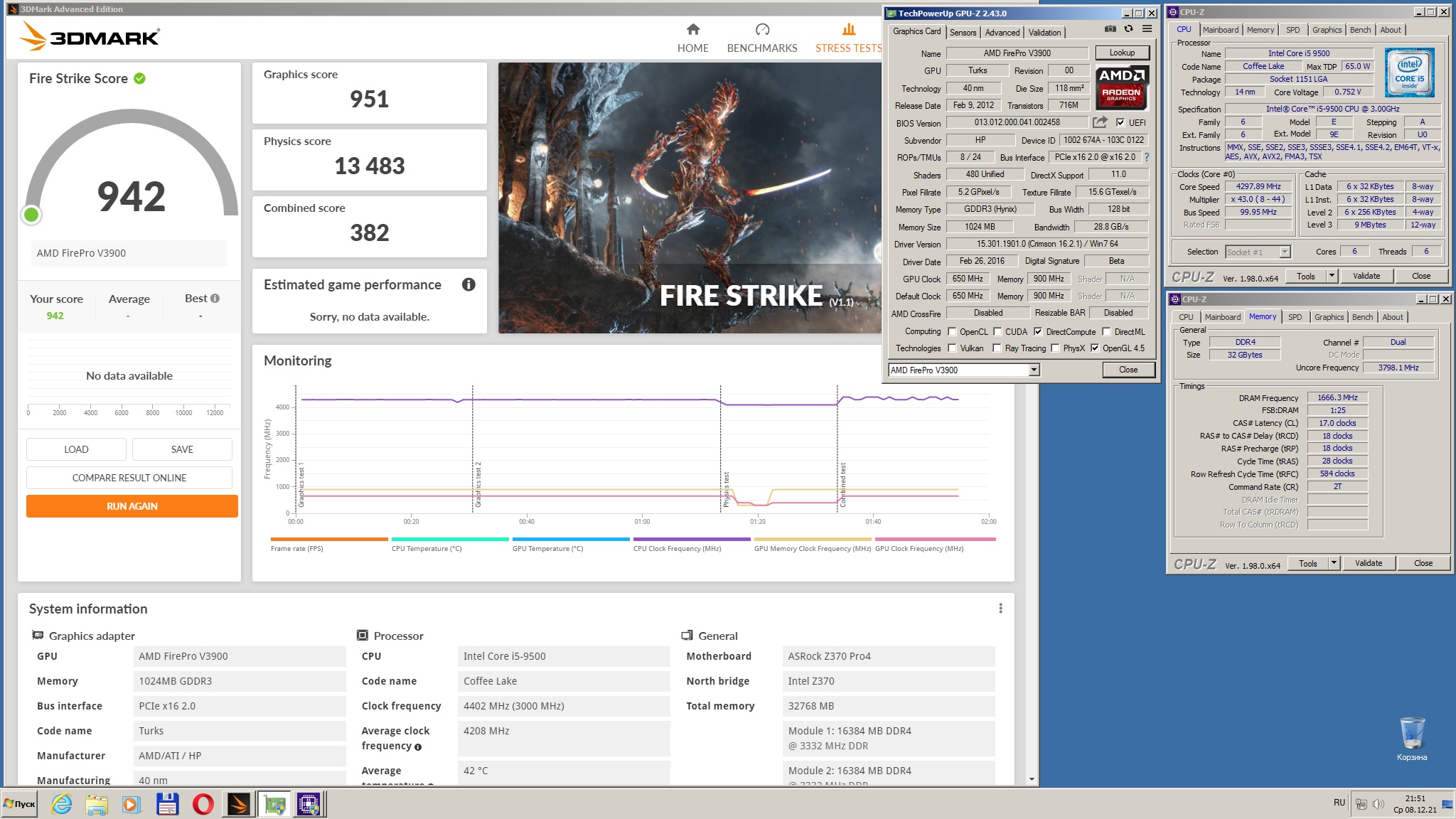Toggle the Vulkan checkbox in GPU-Z
This screenshot has height=819, width=1456.
point(952,348)
